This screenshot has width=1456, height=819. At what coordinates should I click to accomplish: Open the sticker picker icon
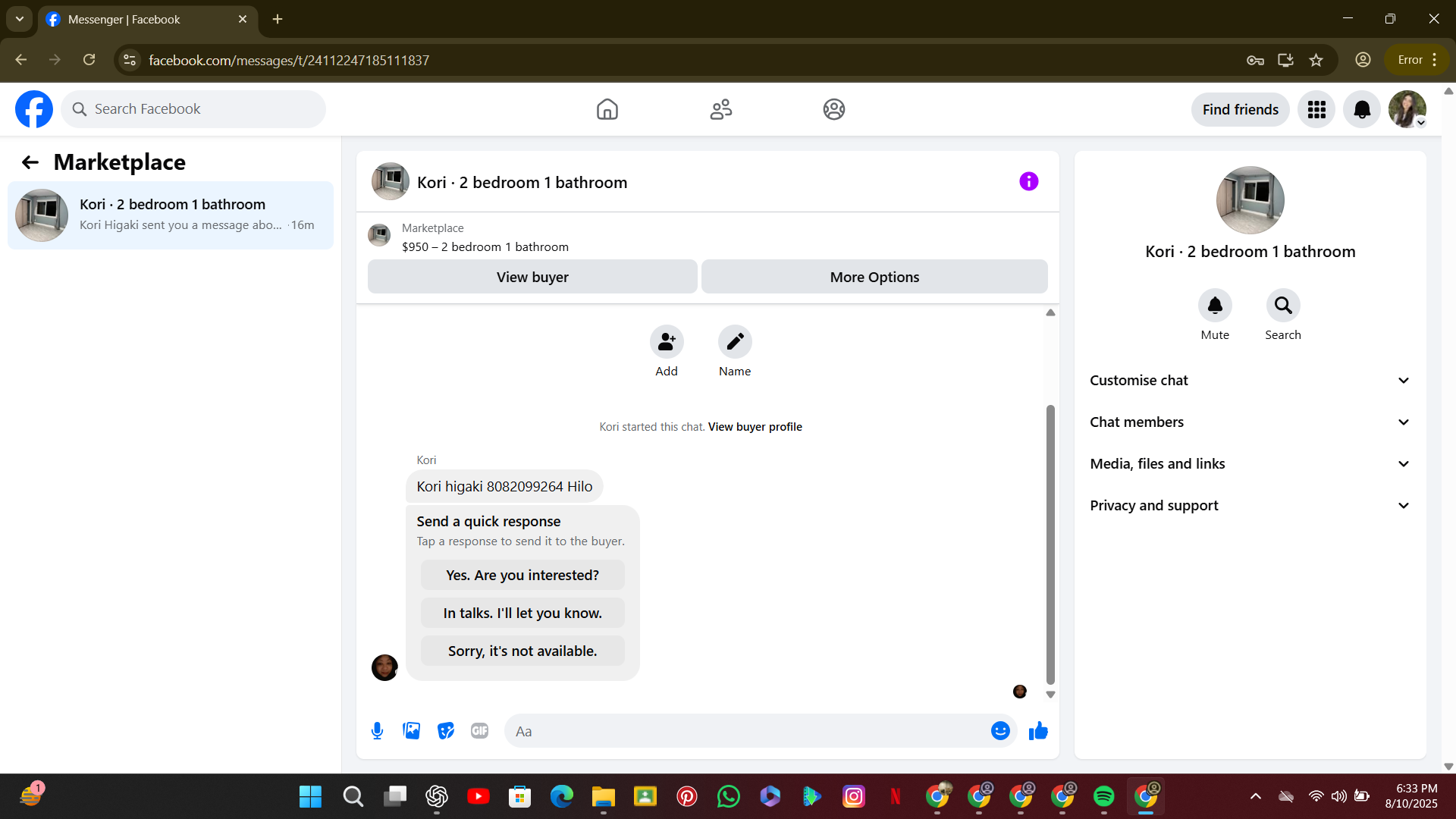pos(446,731)
